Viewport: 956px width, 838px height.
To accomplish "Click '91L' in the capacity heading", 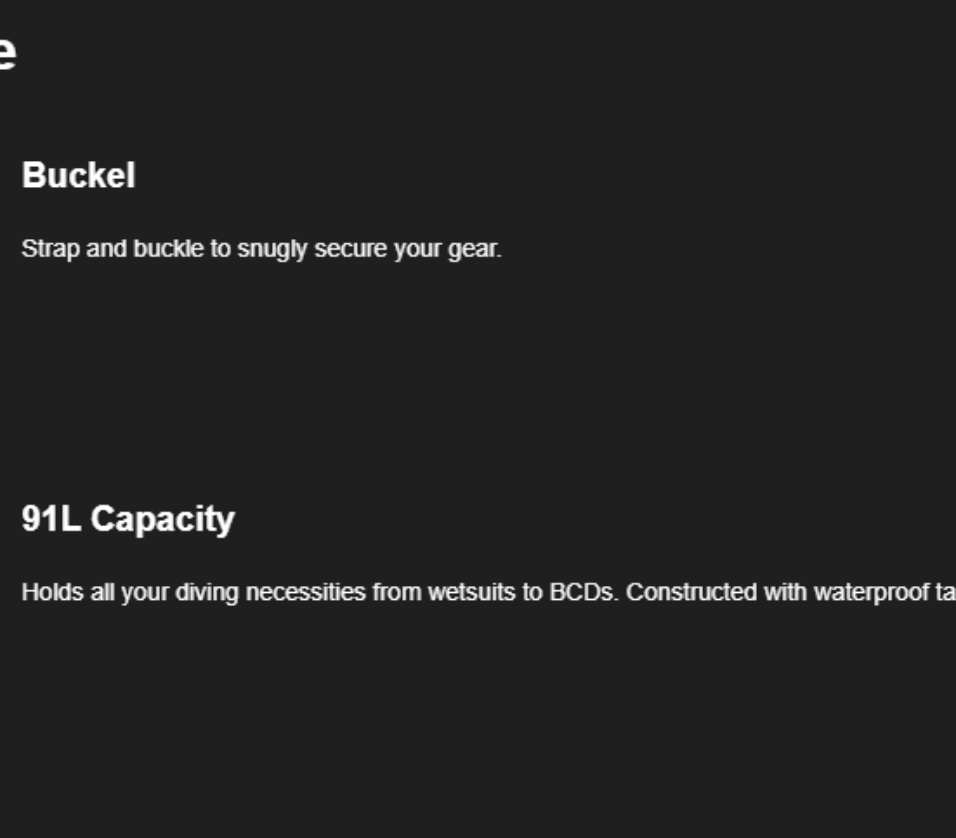I will pos(51,519).
